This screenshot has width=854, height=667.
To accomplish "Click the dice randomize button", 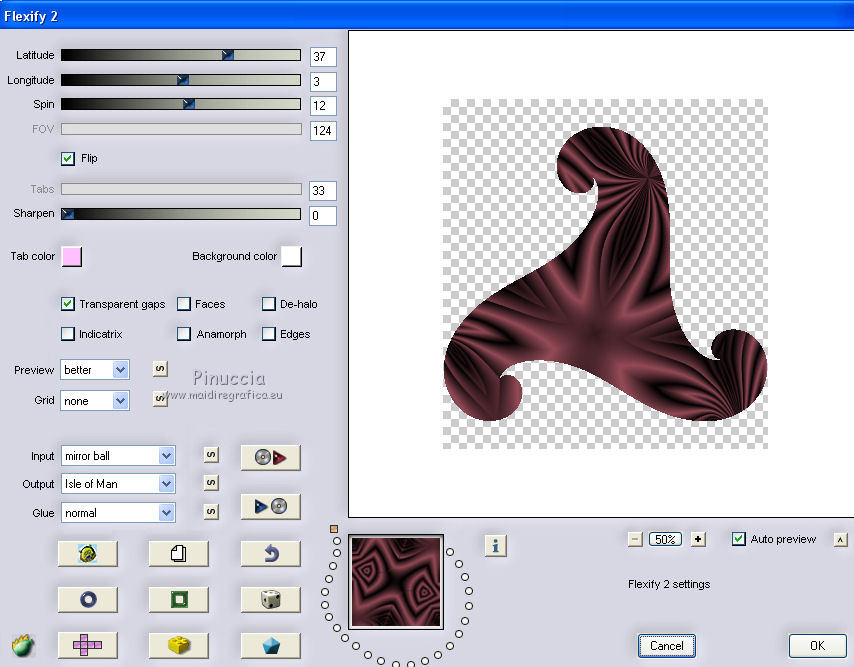I will point(271,599).
